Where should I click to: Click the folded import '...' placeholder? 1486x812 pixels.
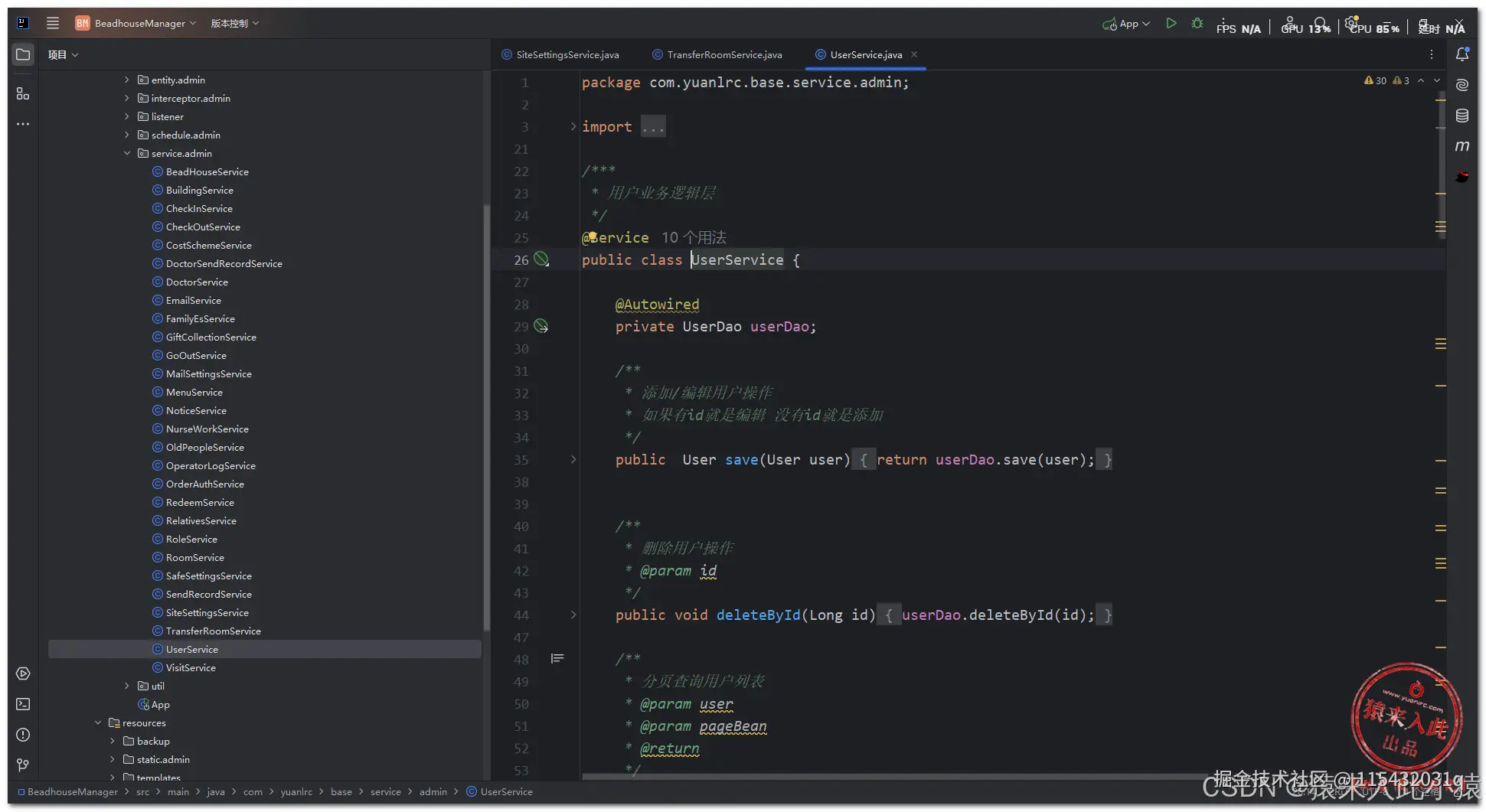pyautogui.click(x=653, y=126)
